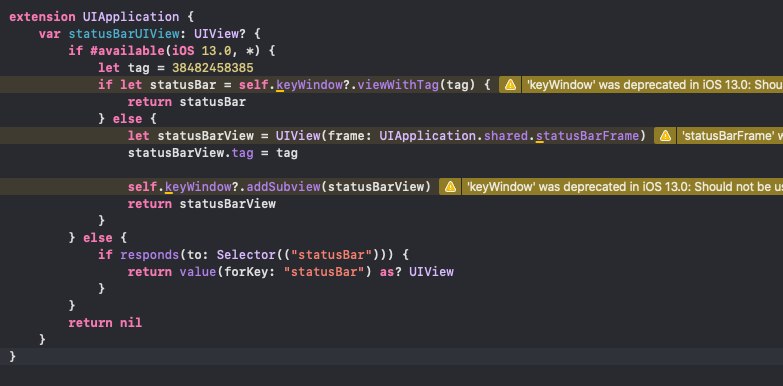Viewport: 783px width, 386px height.
Task: Click 'return statusBarView' line
Action: 202,204
